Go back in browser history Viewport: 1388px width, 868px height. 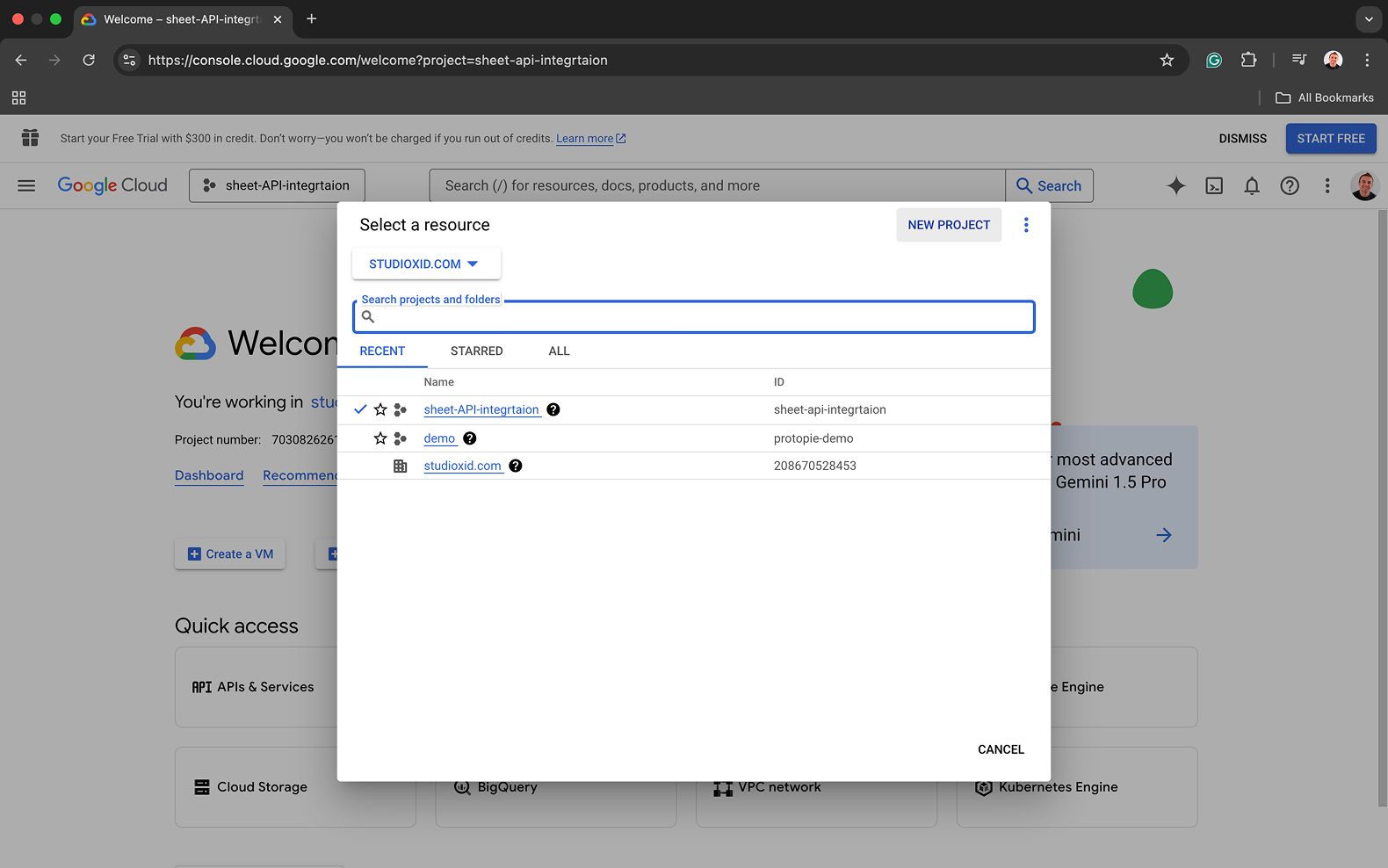[21, 60]
